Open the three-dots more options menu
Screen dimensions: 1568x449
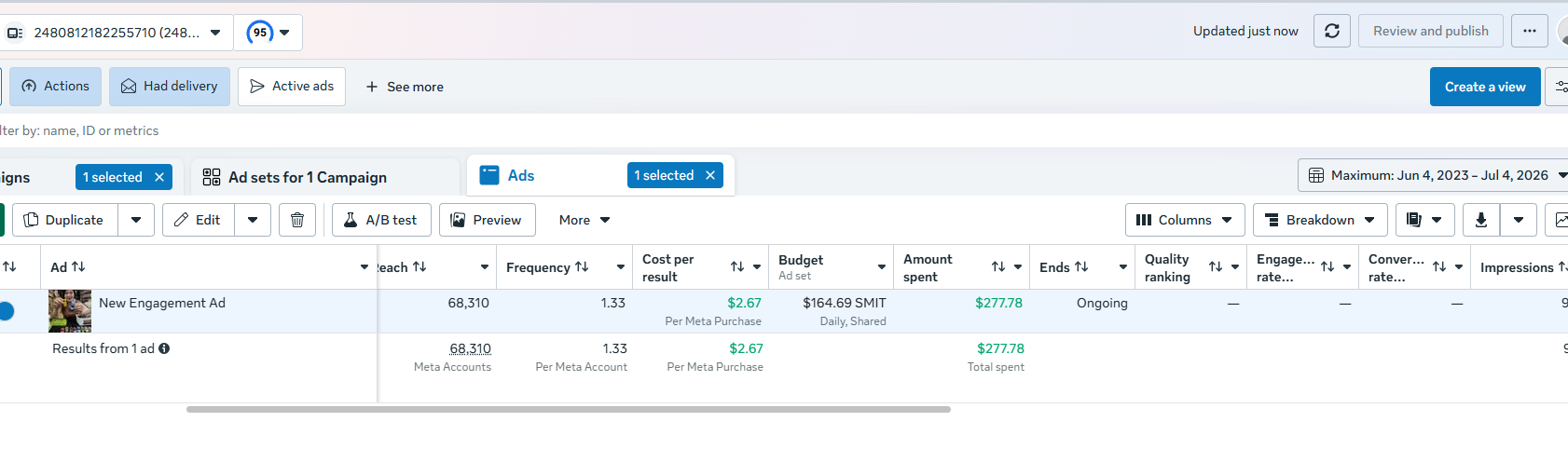pyautogui.click(x=1530, y=31)
